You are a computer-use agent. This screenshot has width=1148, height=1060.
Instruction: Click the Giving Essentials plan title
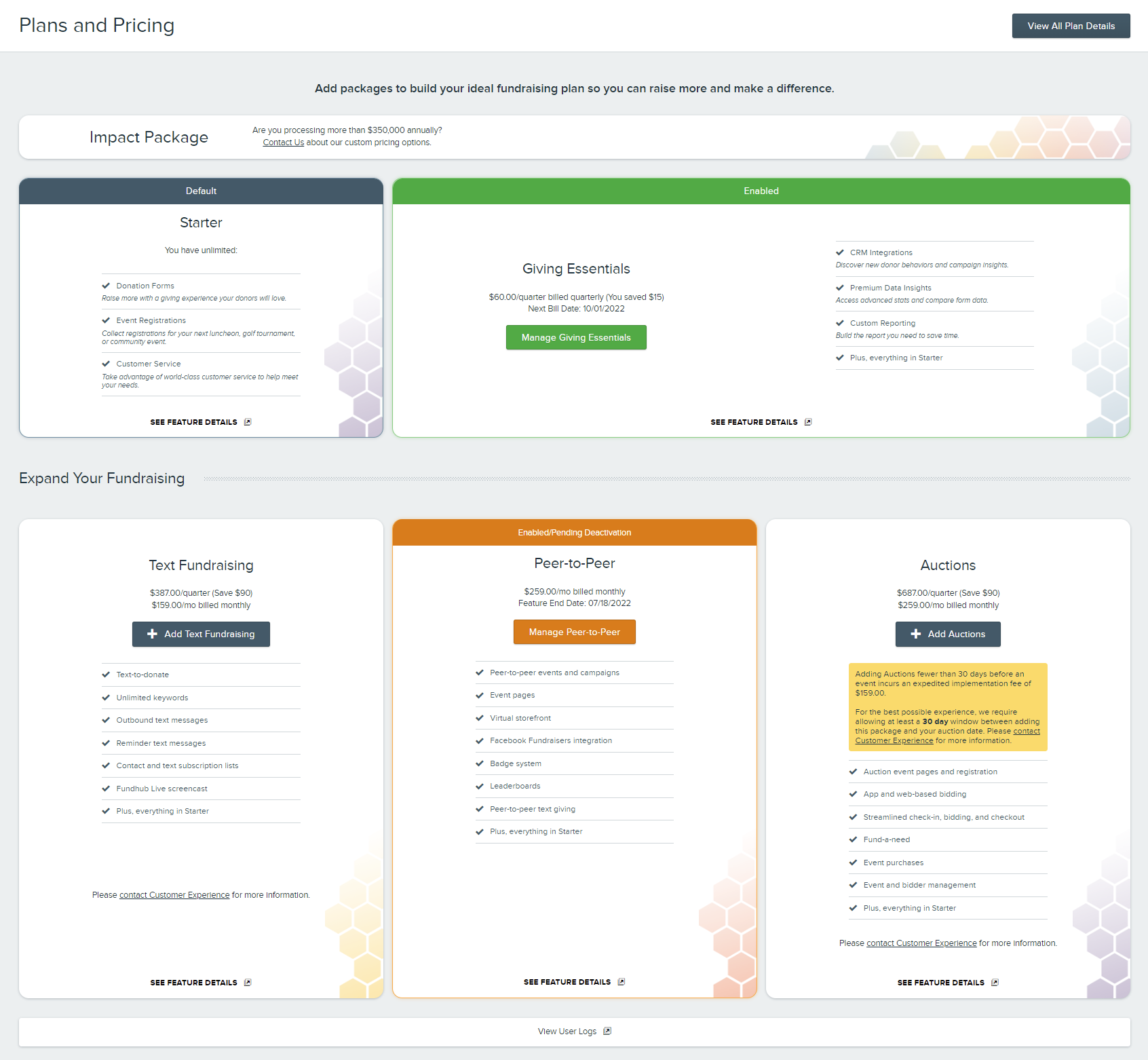[576, 269]
